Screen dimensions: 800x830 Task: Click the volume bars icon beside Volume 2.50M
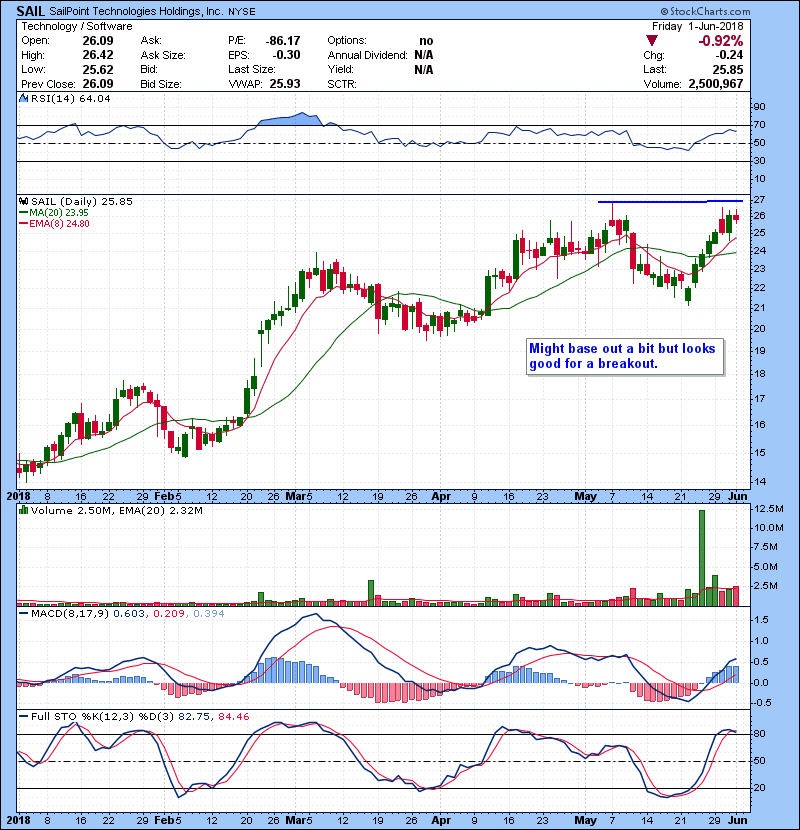24,510
